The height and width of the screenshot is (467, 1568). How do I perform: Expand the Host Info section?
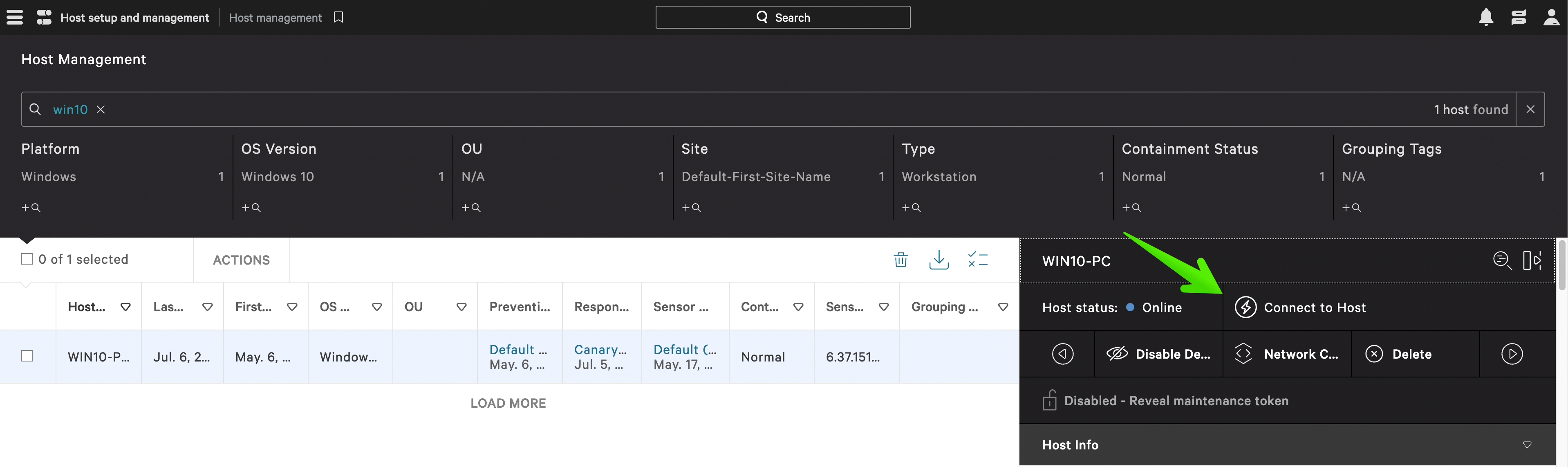(1526, 445)
